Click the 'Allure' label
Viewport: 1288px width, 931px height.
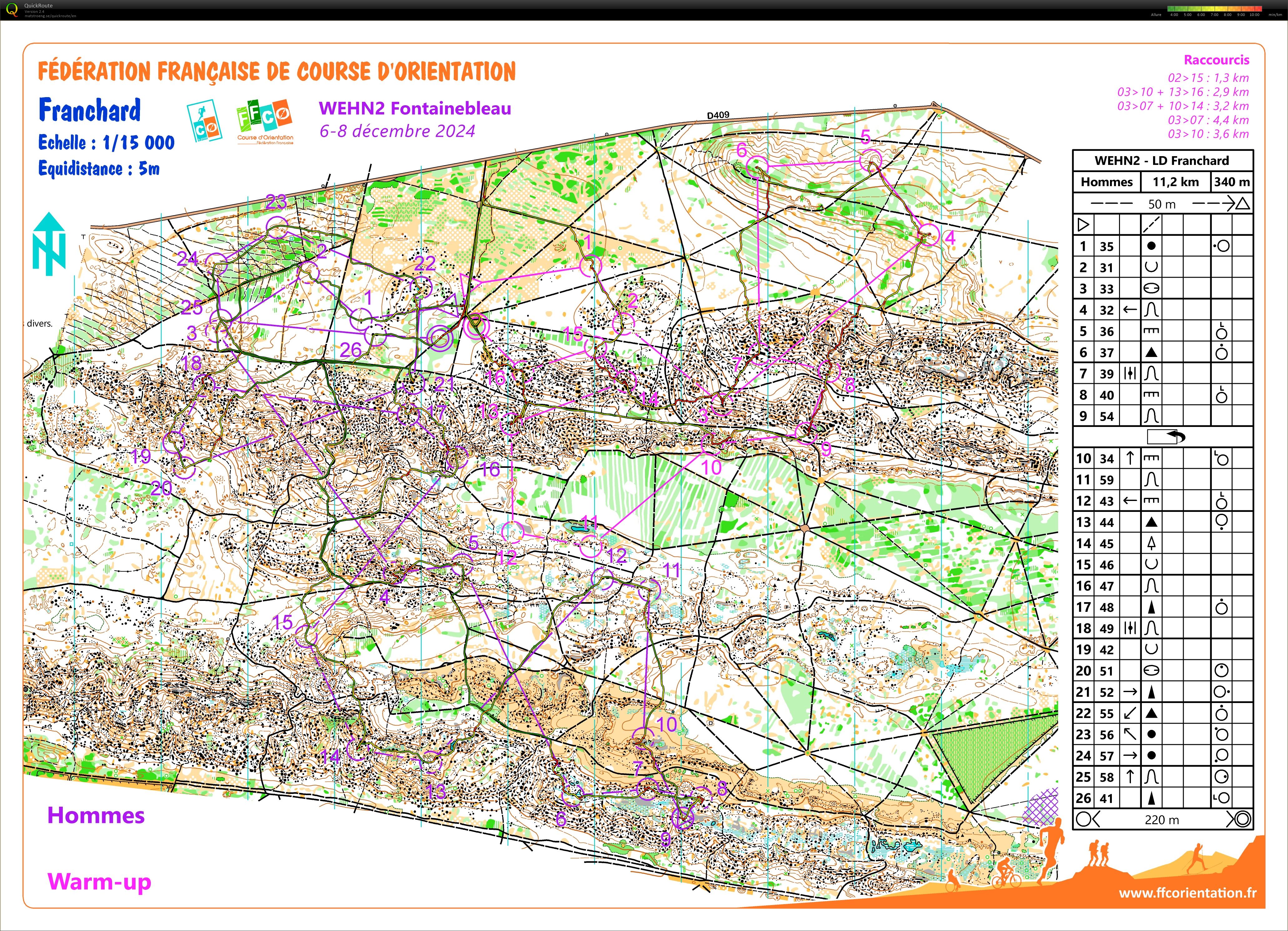[x=1156, y=15]
